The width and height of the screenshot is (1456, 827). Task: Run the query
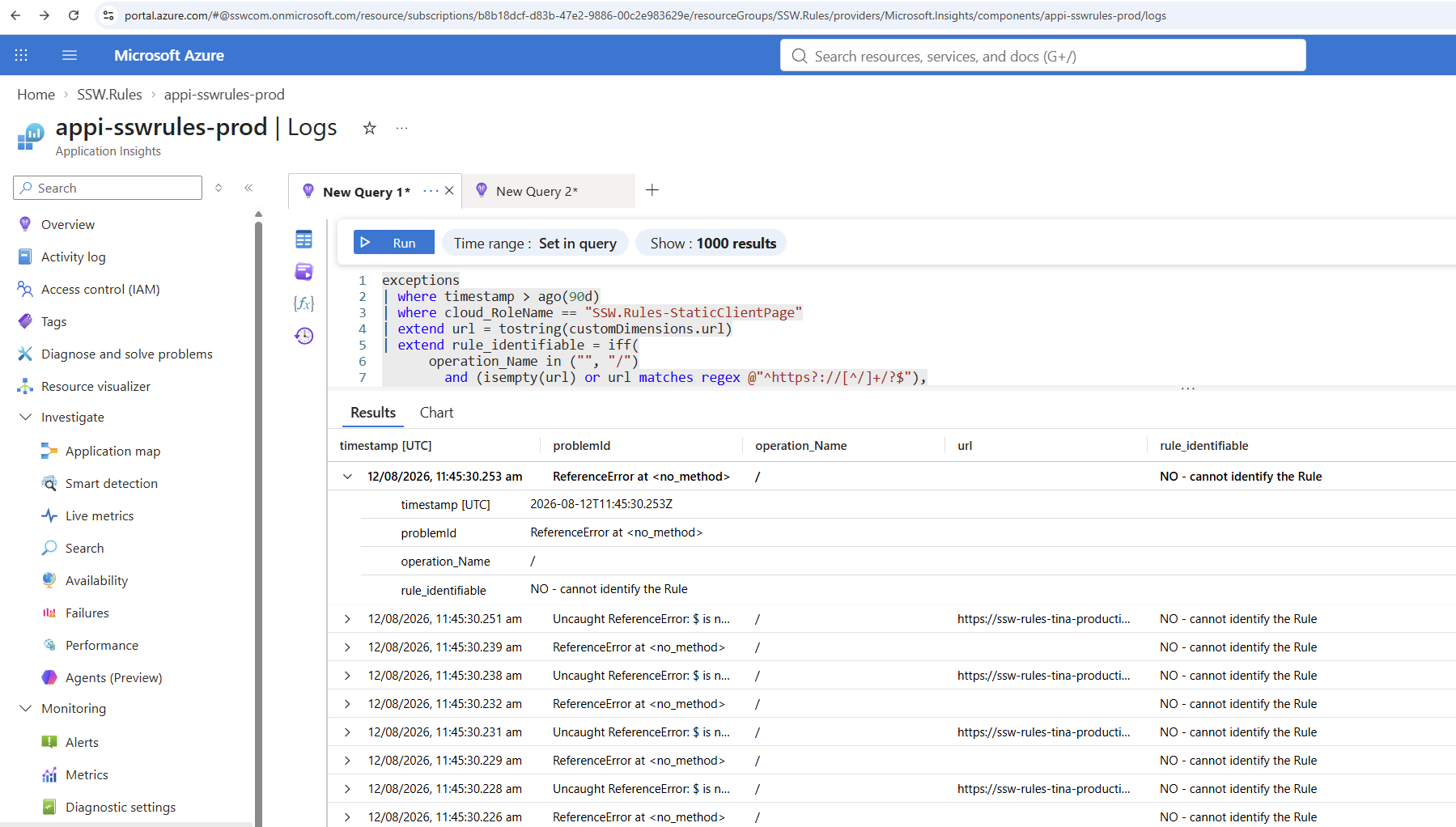[394, 242]
